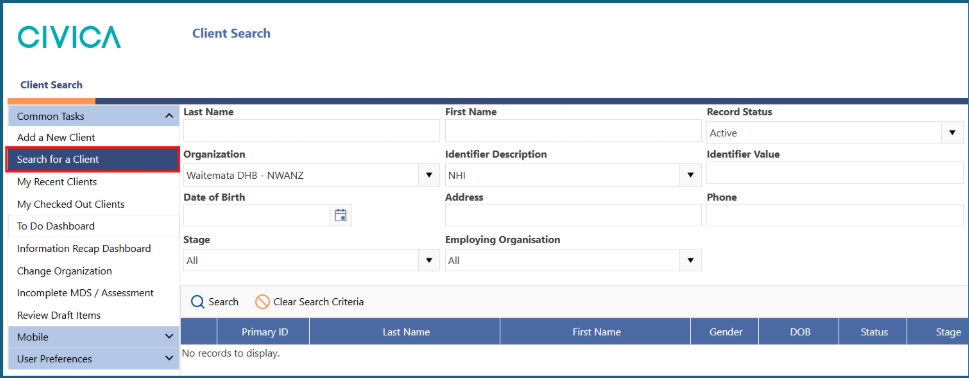Open the Record Status dropdown arrow
Viewport: 969px width, 378px height.
952,132
